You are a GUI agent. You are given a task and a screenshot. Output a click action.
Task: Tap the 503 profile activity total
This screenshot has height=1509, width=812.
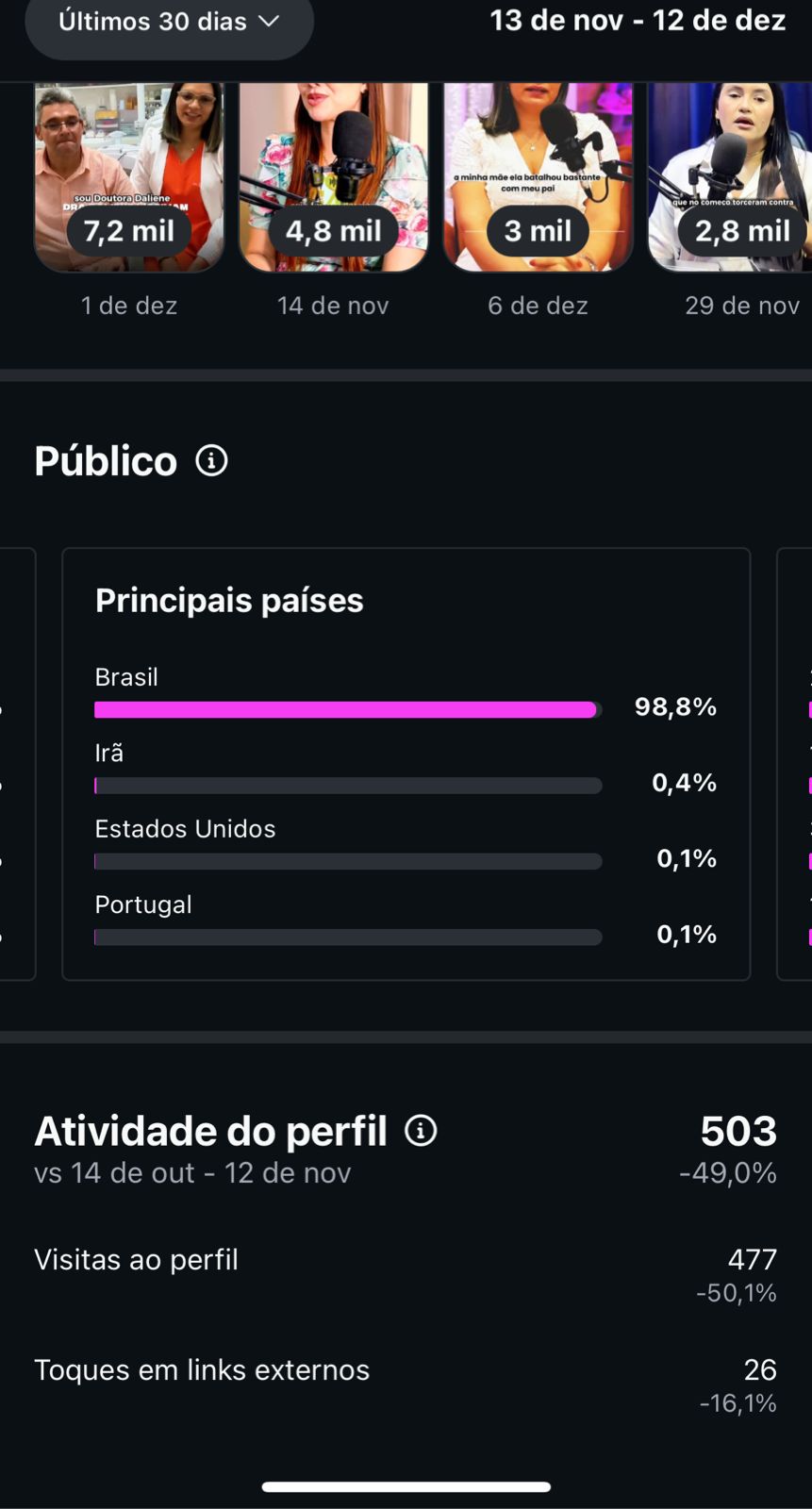pos(737,1132)
